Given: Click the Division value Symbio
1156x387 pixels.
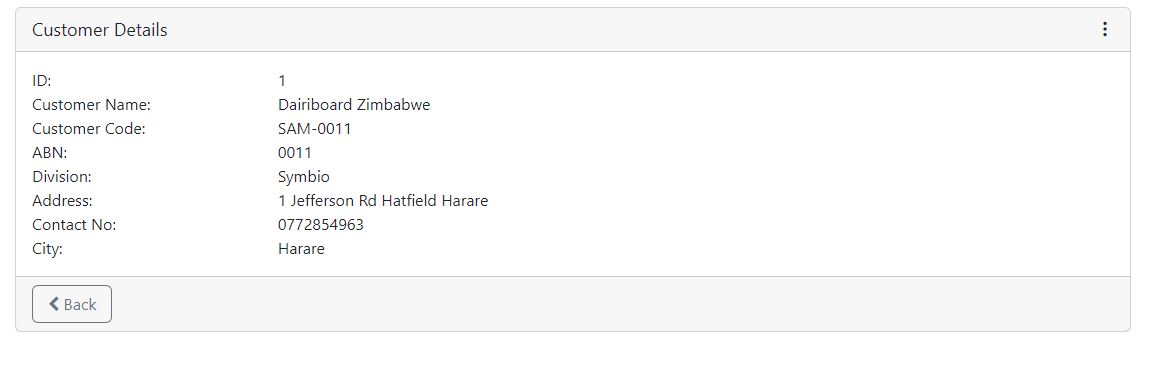Looking at the screenshot, I should (304, 177).
